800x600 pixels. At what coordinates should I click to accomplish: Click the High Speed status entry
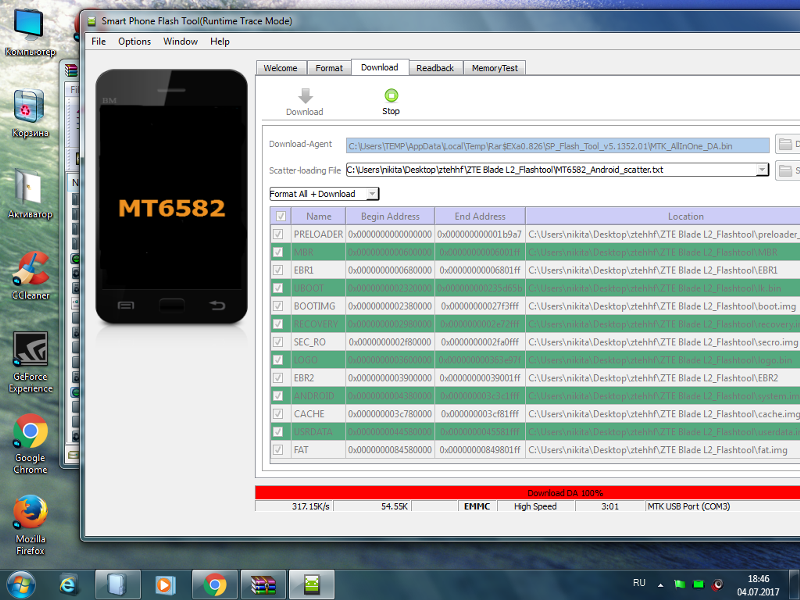[x=535, y=506]
